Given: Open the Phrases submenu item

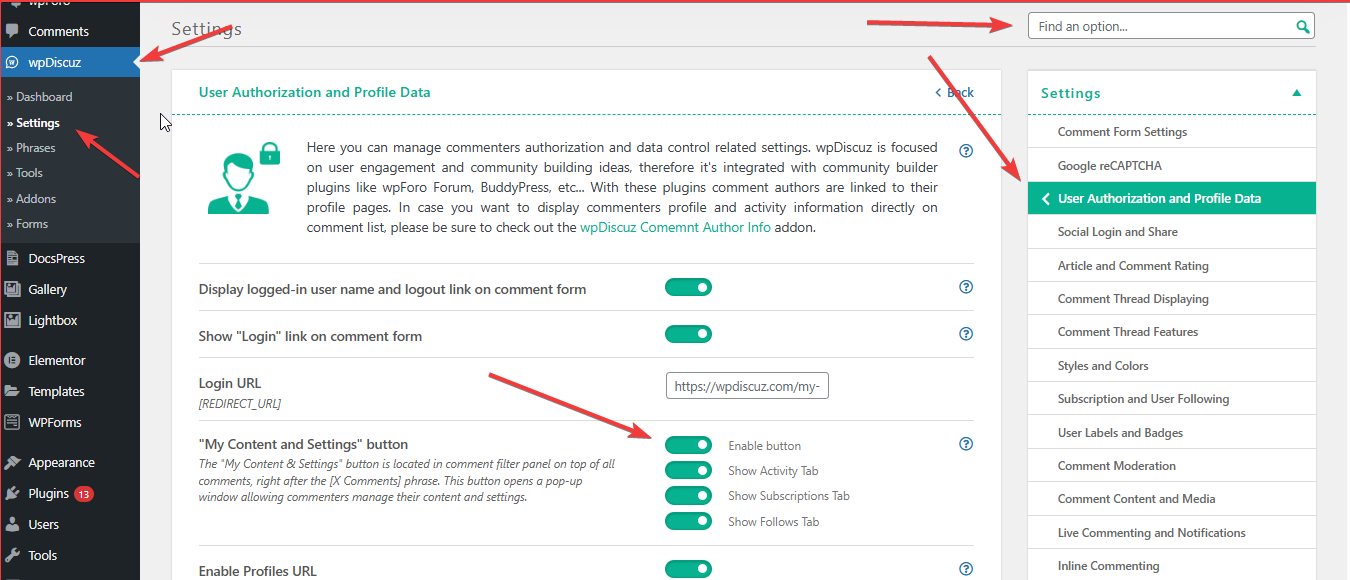Looking at the screenshot, I should coord(36,148).
